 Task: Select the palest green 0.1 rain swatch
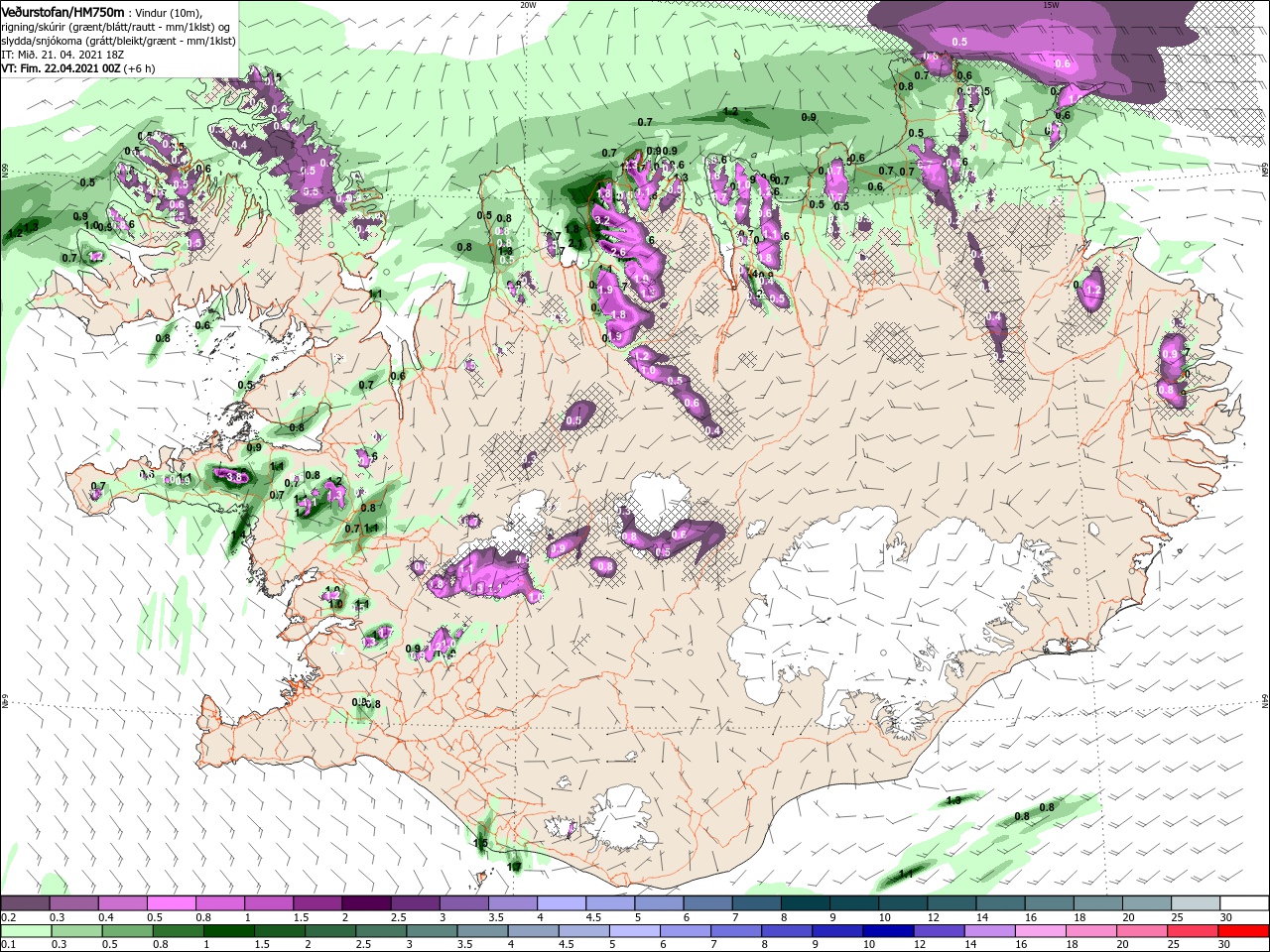pos(25,931)
